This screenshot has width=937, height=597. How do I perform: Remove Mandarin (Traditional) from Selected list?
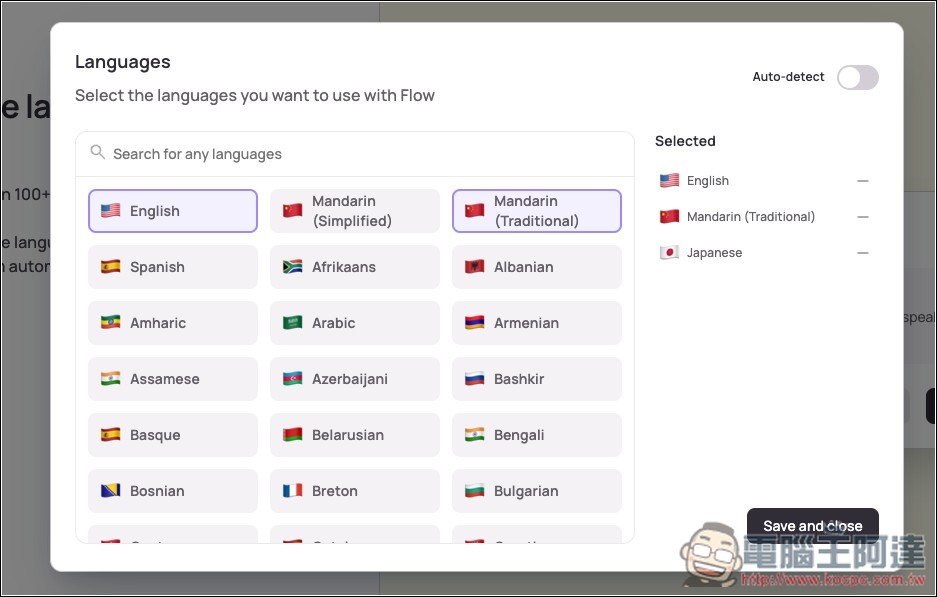[862, 217]
